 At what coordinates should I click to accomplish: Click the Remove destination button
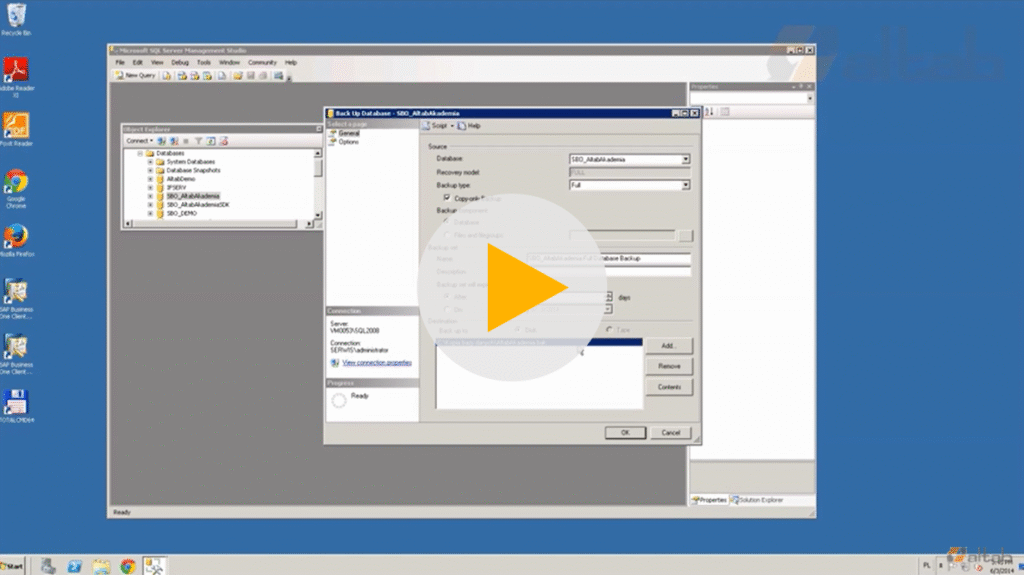(669, 367)
